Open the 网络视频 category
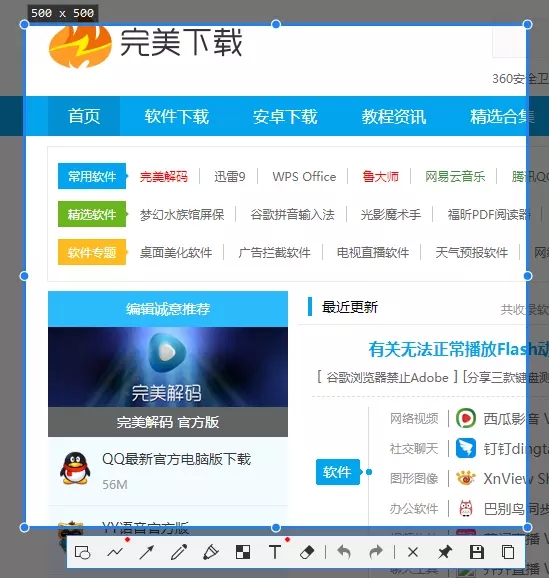 [x=414, y=419]
